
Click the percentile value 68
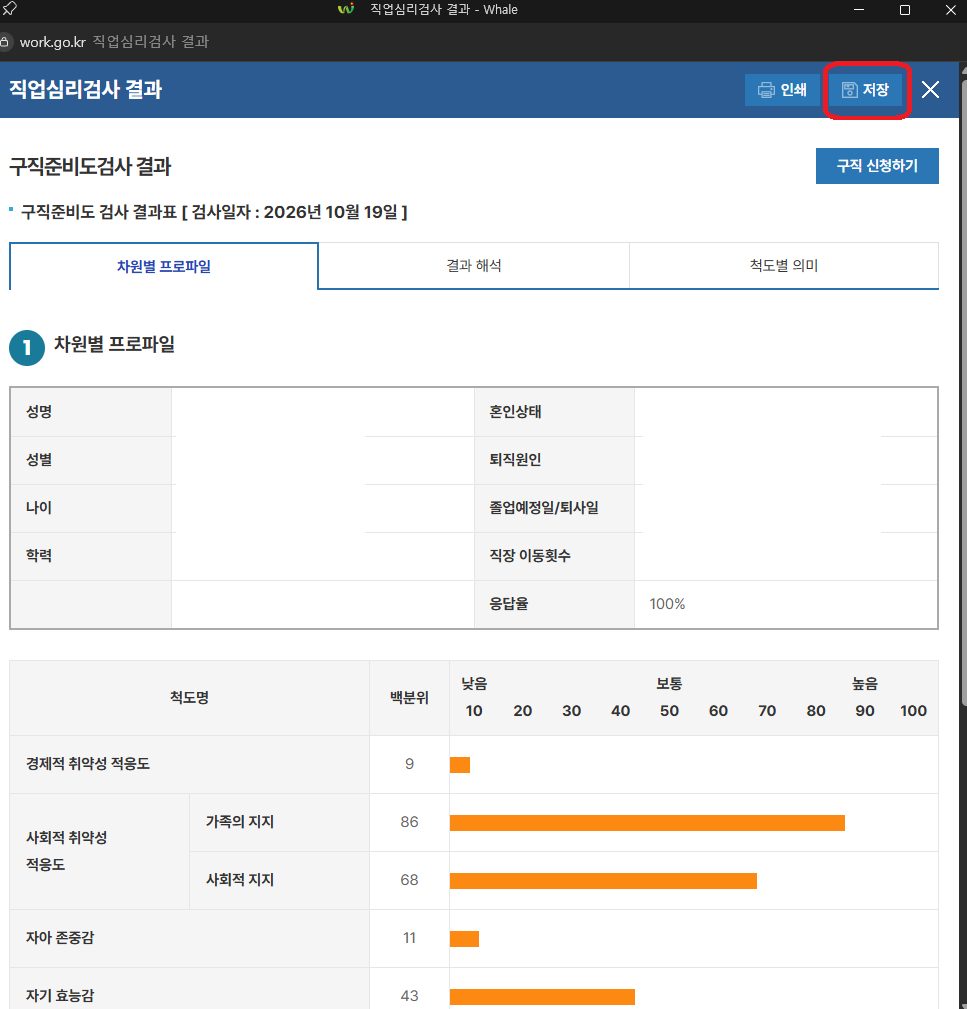(409, 880)
